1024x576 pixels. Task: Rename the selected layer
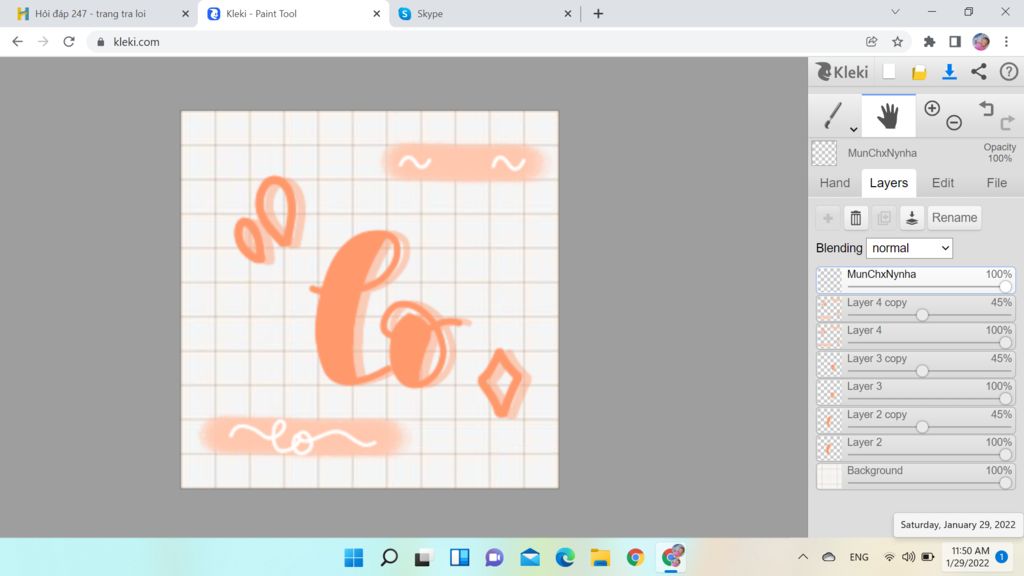coord(954,217)
